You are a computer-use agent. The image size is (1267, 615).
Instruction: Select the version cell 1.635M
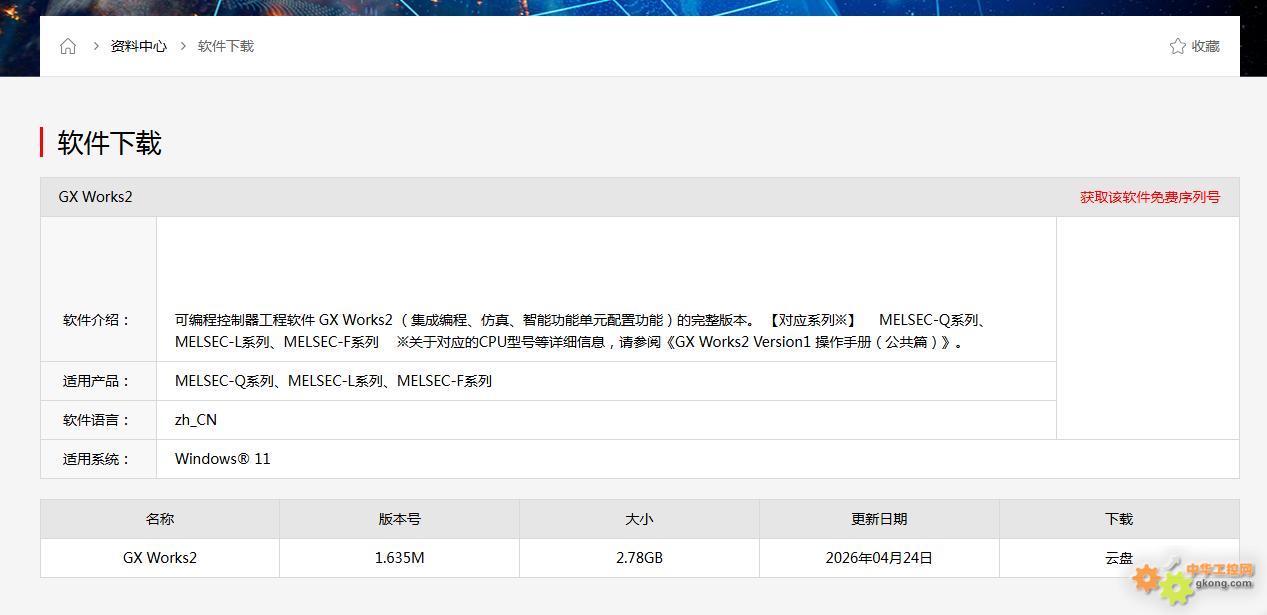pyautogui.click(x=399, y=558)
